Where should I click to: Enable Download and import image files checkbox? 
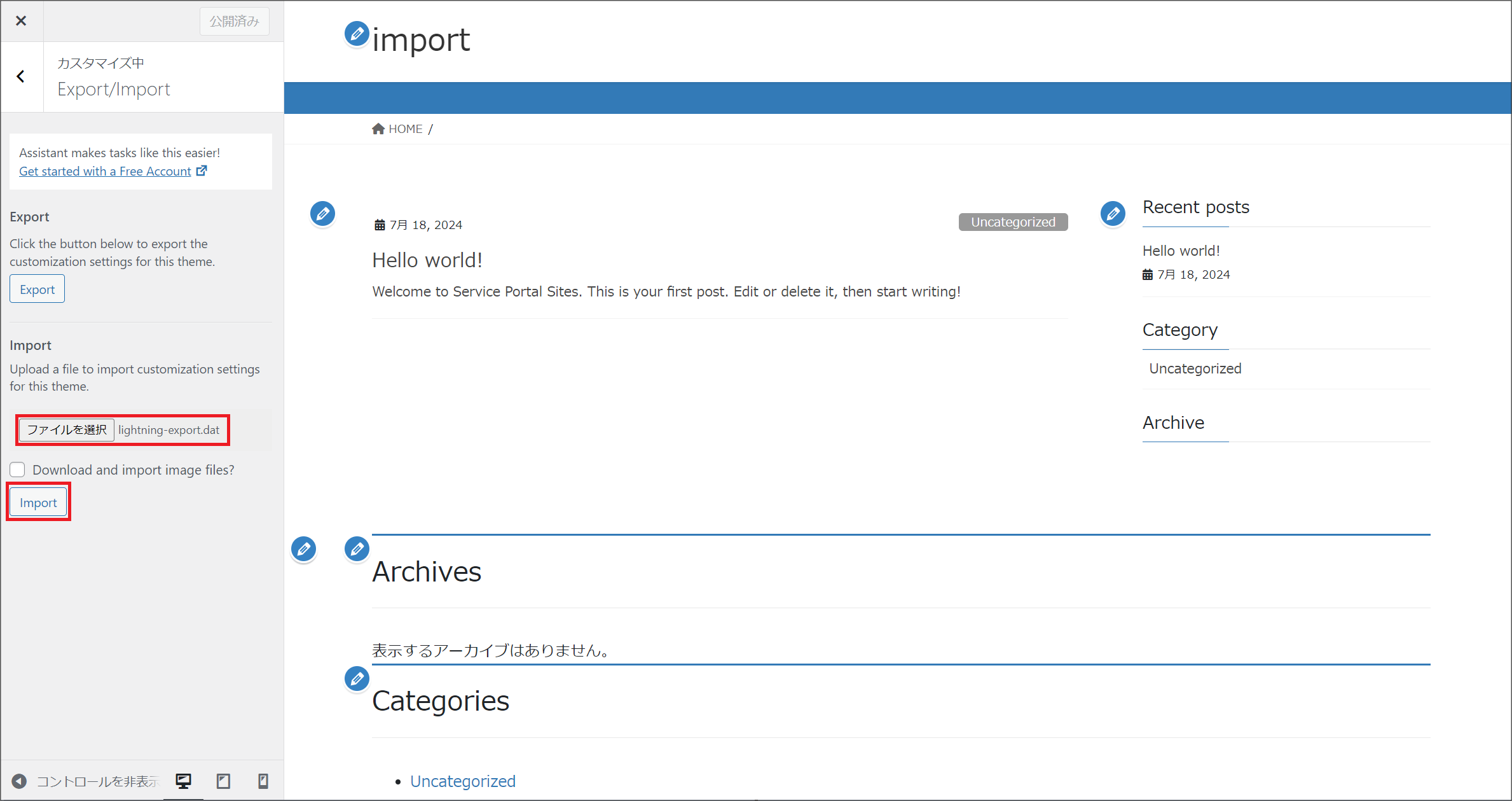[x=17, y=470]
